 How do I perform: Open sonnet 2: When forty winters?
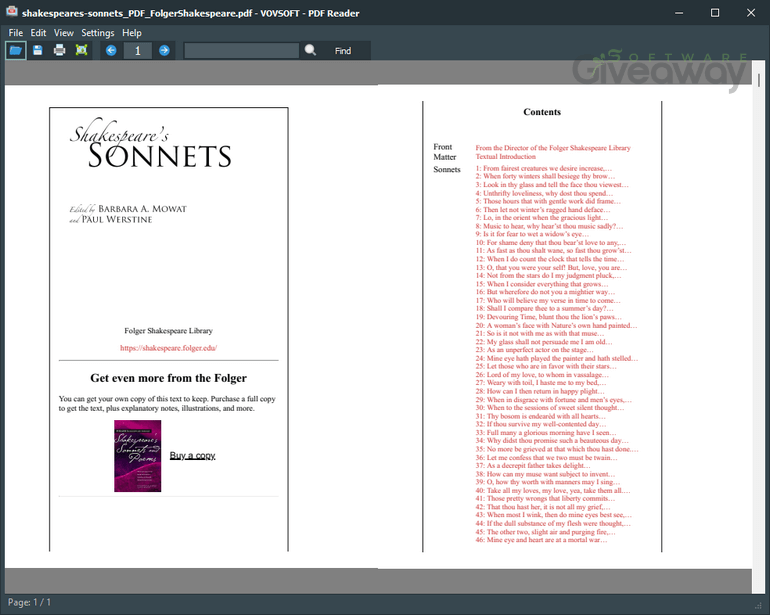545,176
